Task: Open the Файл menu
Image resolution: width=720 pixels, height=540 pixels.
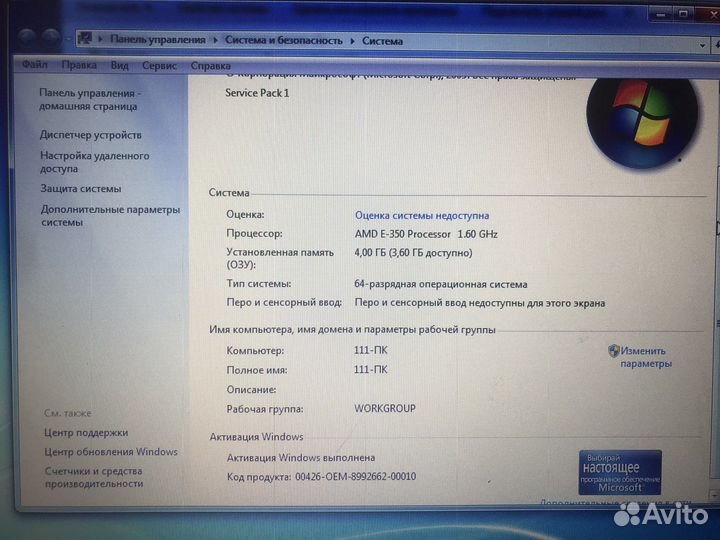Action: pos(35,64)
